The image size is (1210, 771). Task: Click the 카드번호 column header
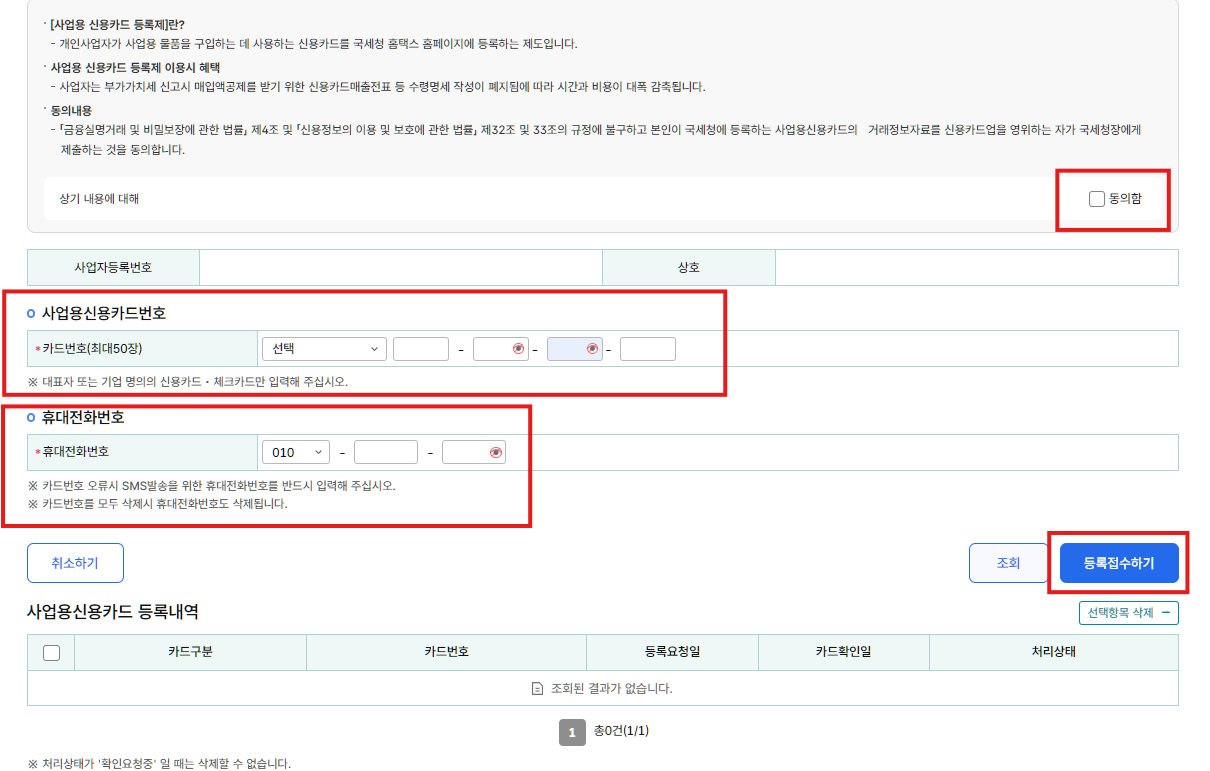pyautogui.click(x=446, y=652)
